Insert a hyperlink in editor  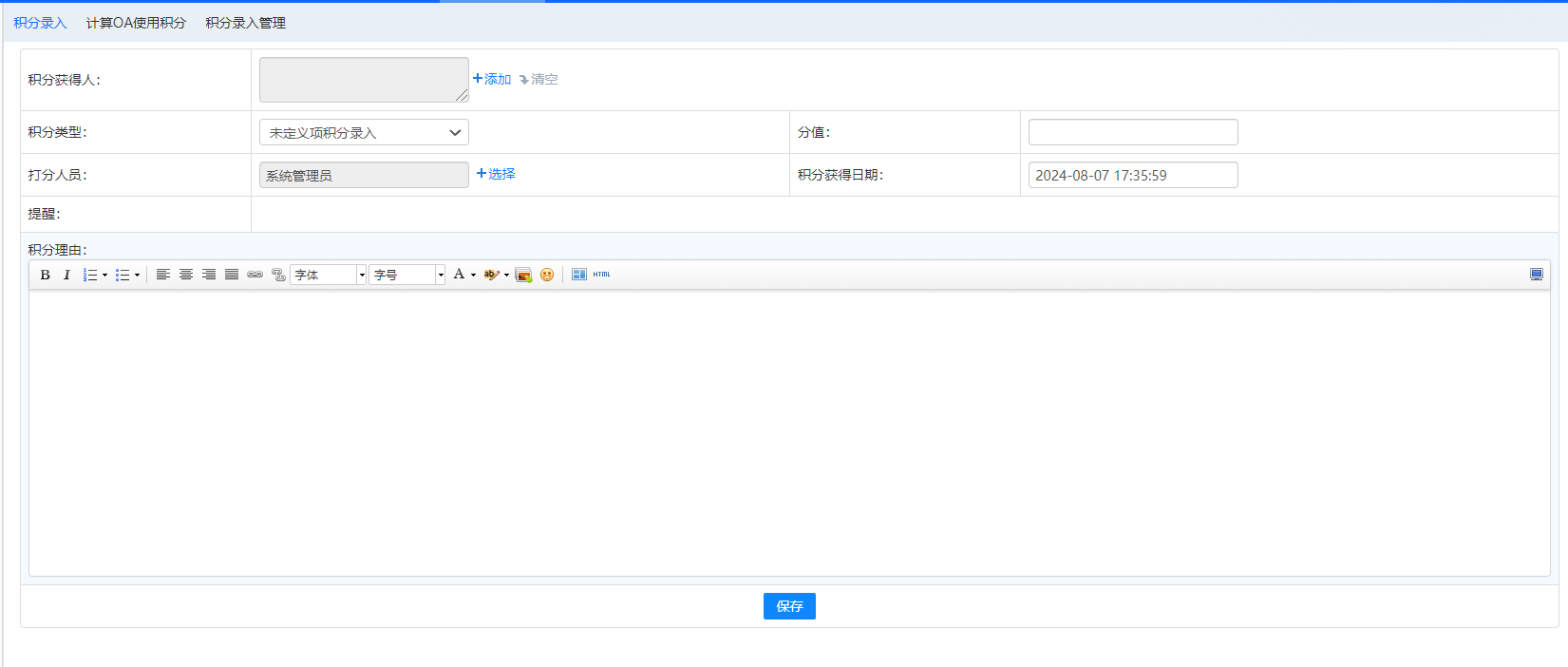click(x=255, y=275)
